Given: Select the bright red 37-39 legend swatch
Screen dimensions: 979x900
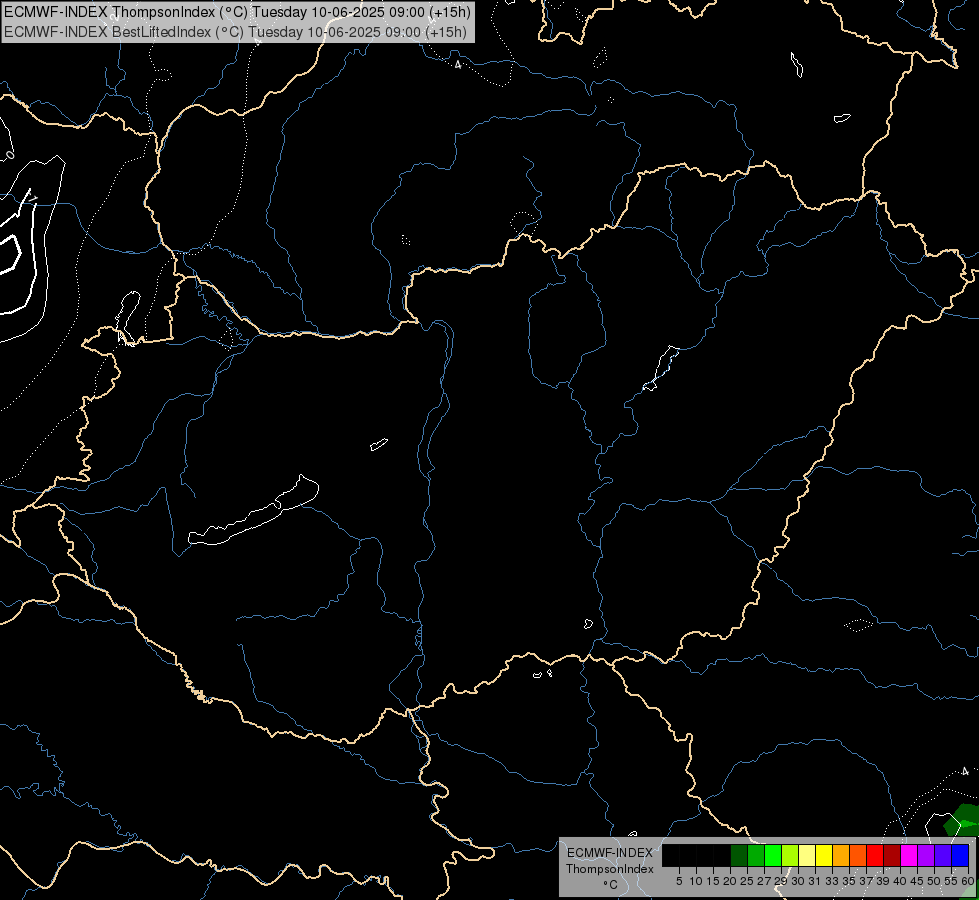Looking at the screenshot, I should (x=875, y=855).
